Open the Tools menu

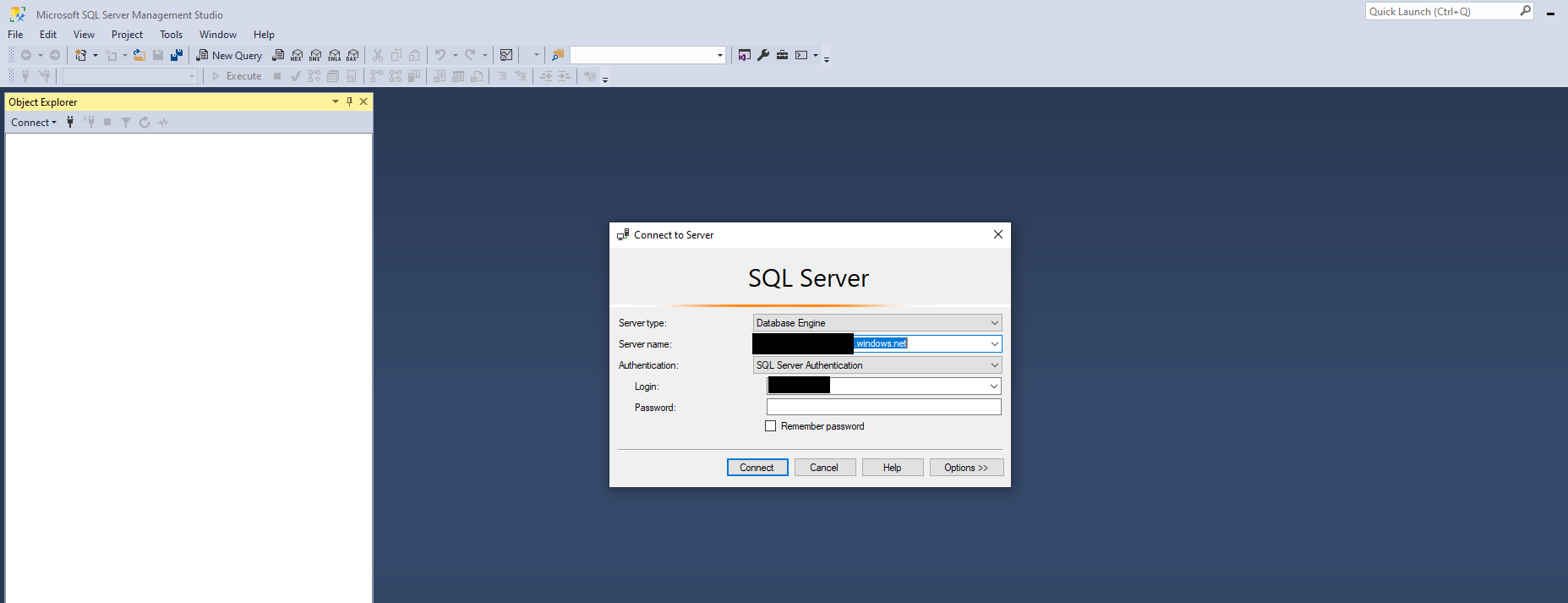tap(171, 35)
